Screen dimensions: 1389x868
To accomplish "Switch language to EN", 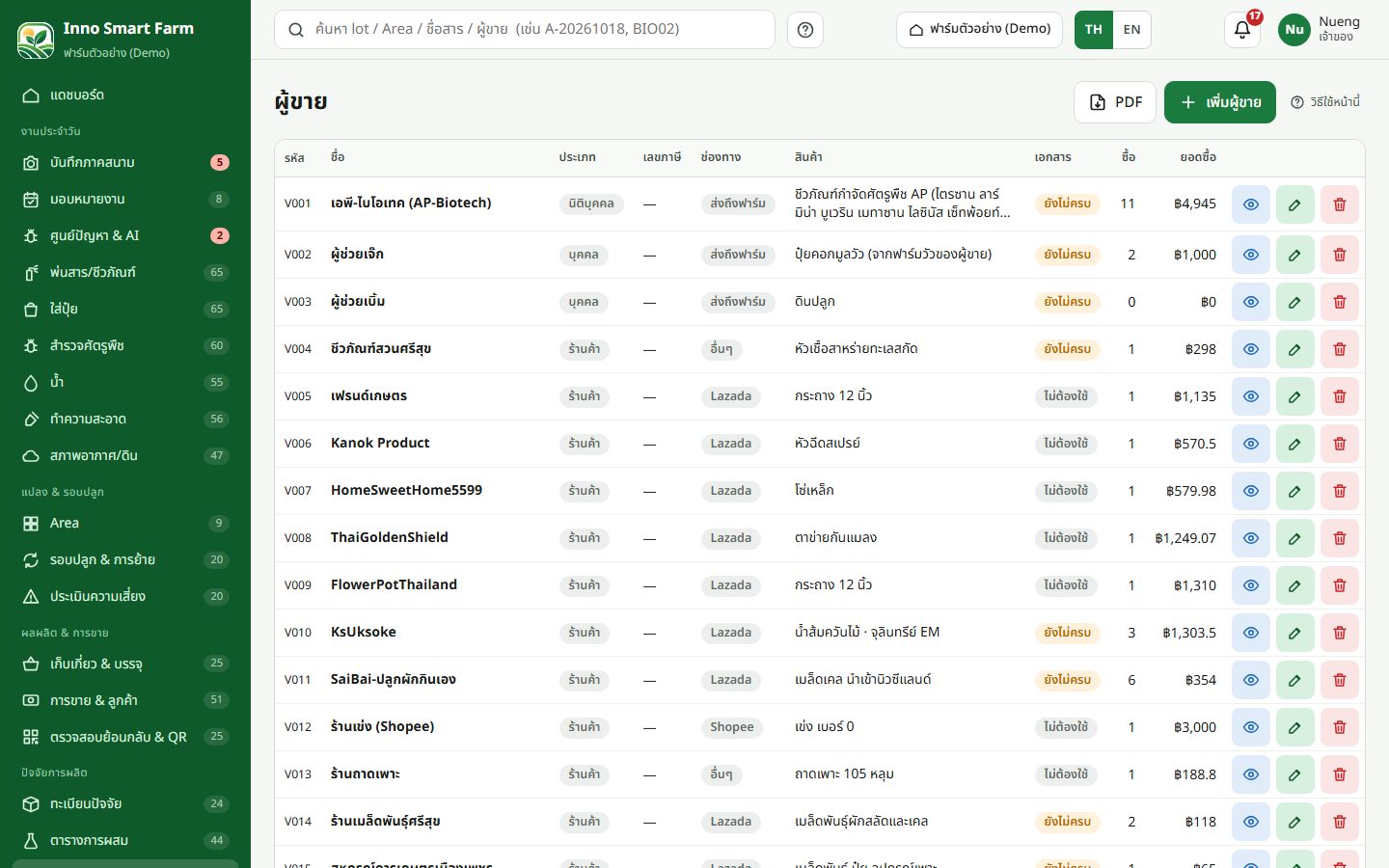I will (1131, 30).
